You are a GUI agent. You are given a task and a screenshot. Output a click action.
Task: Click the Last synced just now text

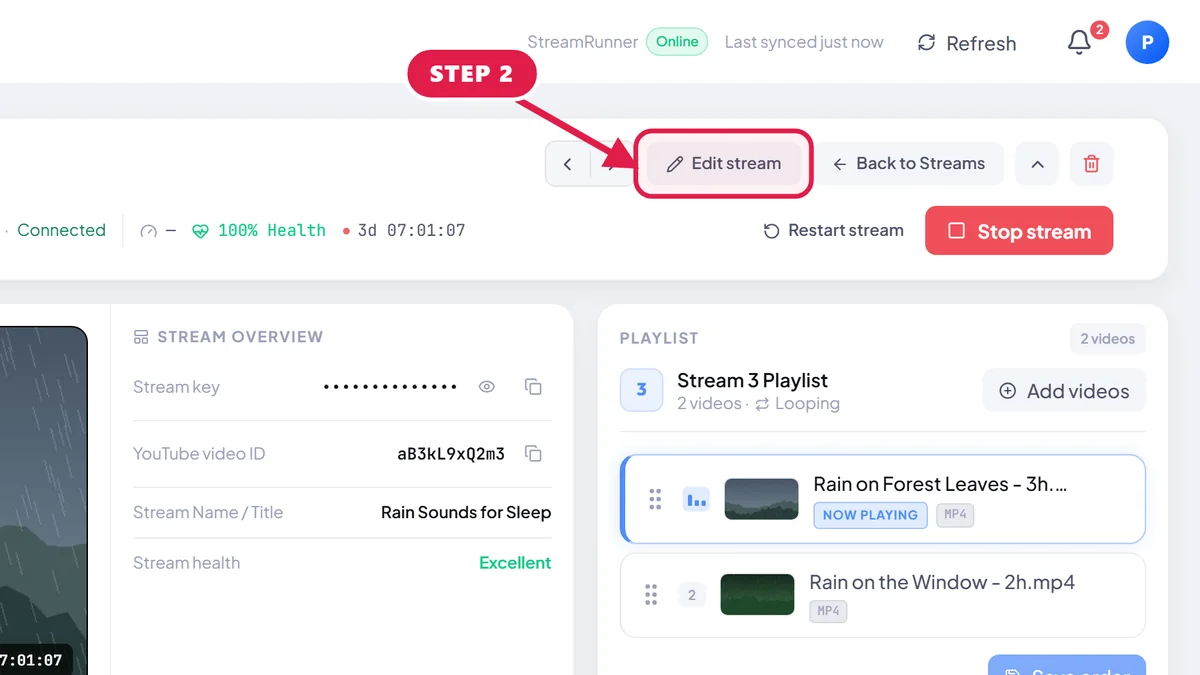tap(804, 42)
